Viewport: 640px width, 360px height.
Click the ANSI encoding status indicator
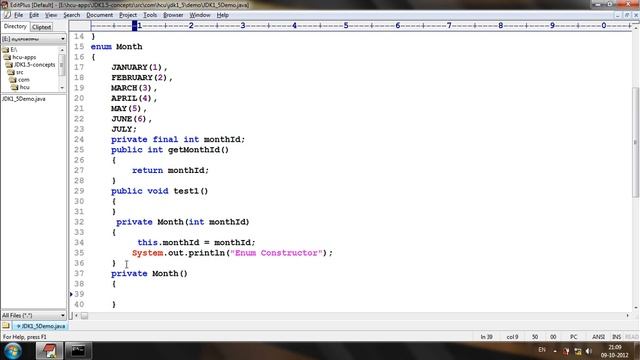pyautogui.click(x=598, y=337)
